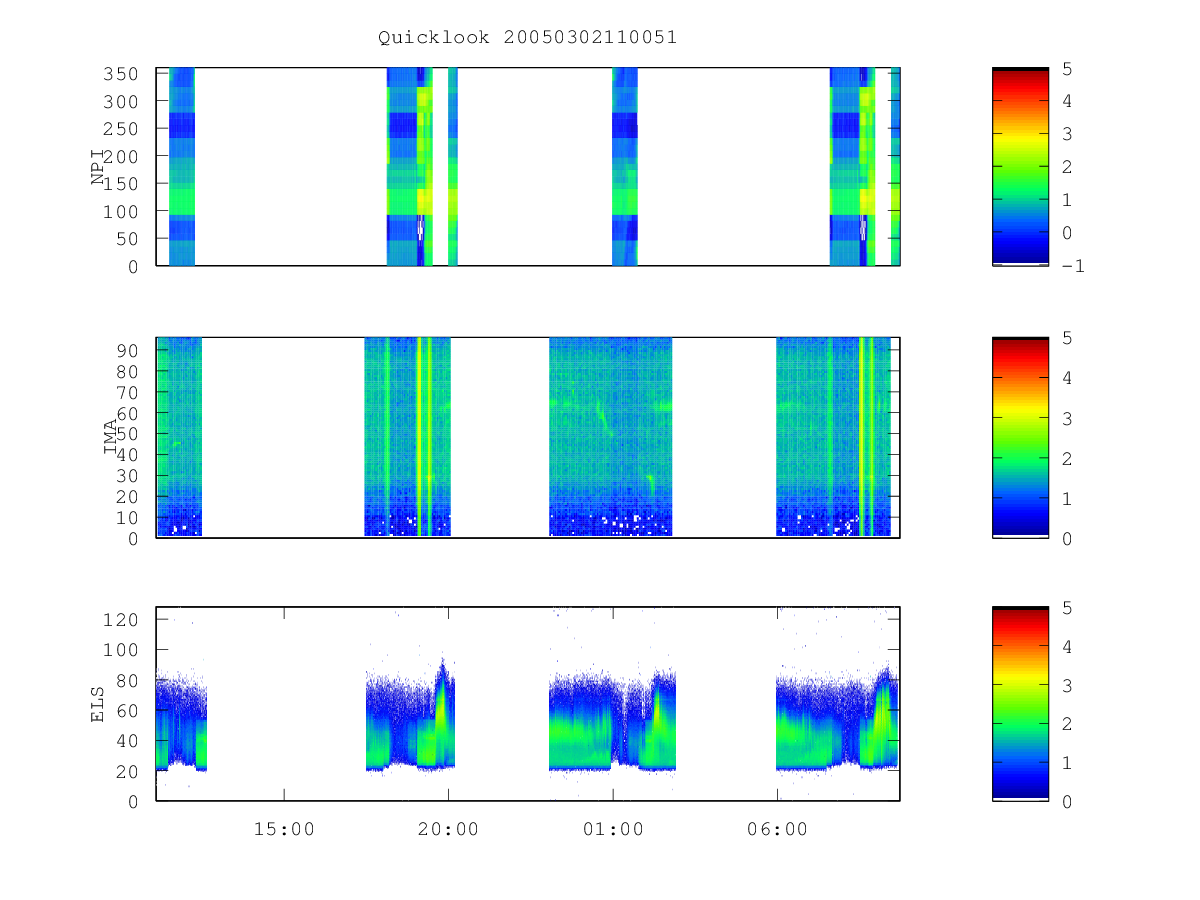Click the 20:00 time axis label
This screenshot has height=900, width=1200.
[448, 829]
